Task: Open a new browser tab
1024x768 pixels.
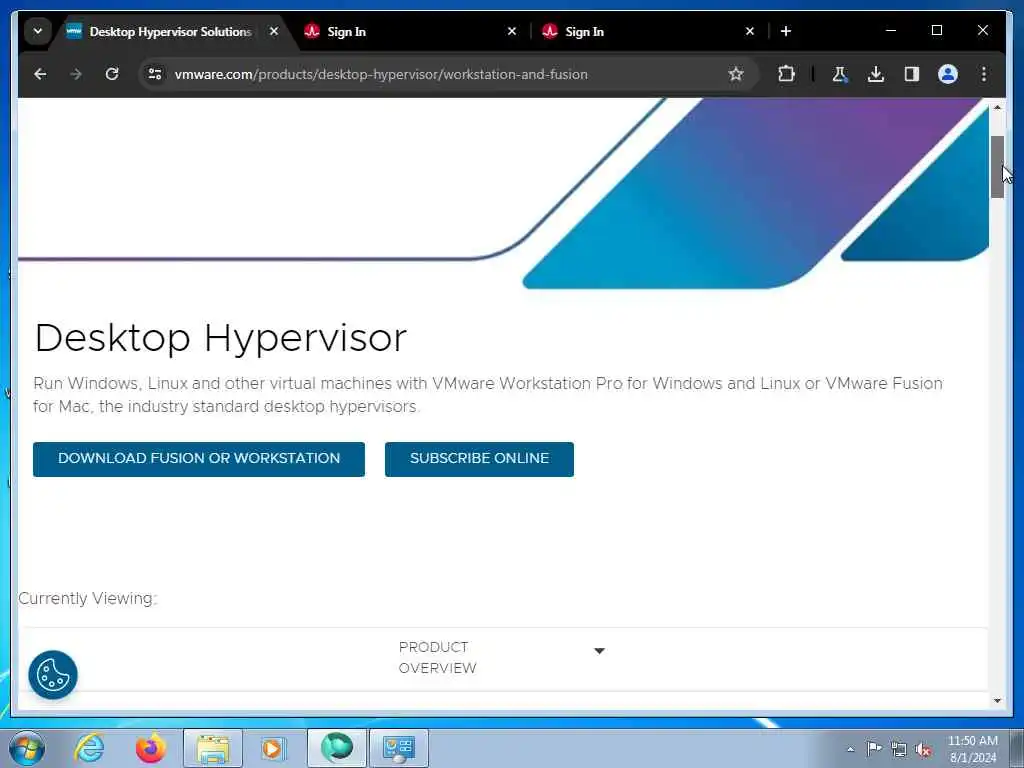Action: point(786,31)
